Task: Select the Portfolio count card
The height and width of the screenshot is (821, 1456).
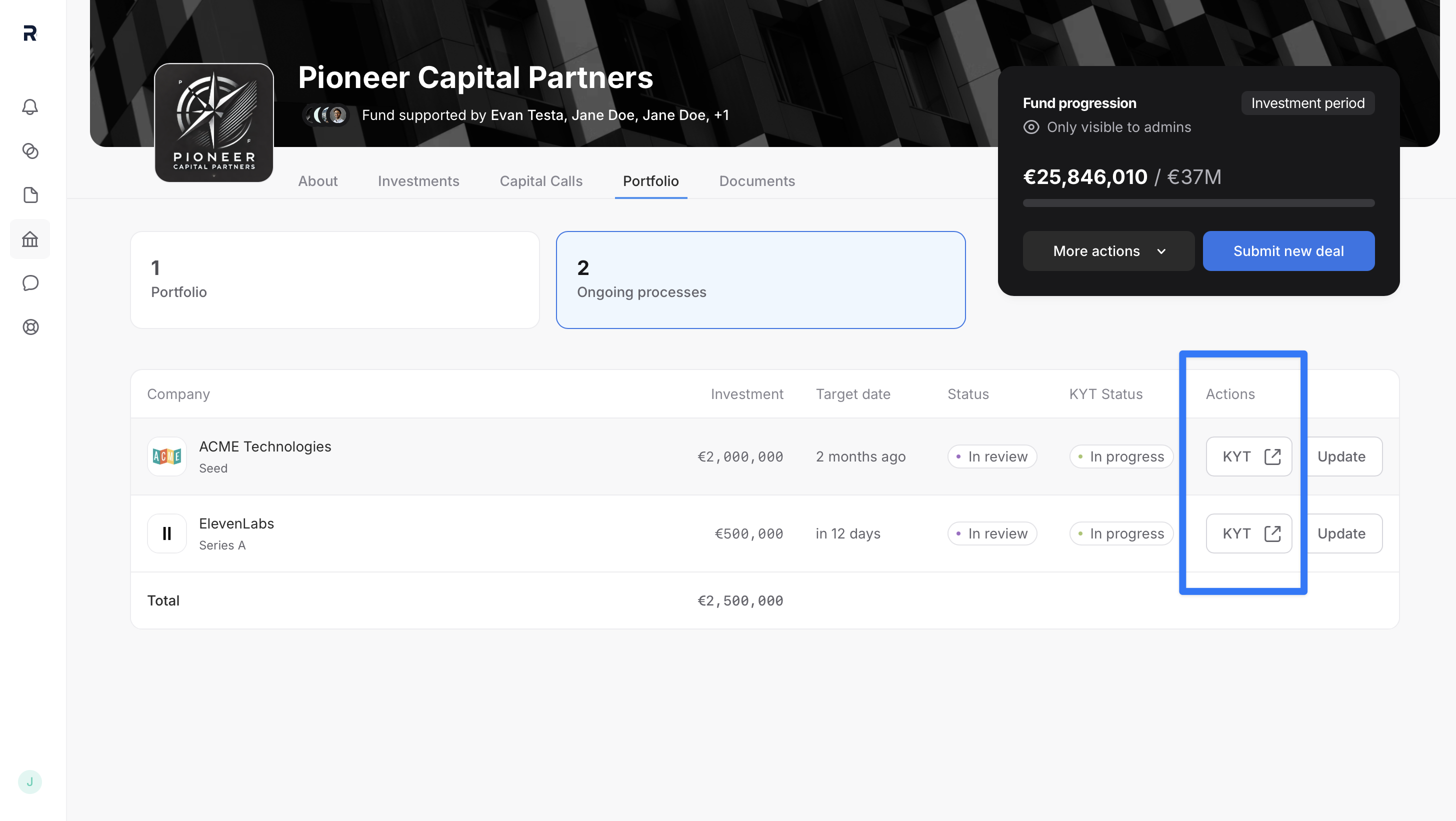Action: click(335, 279)
